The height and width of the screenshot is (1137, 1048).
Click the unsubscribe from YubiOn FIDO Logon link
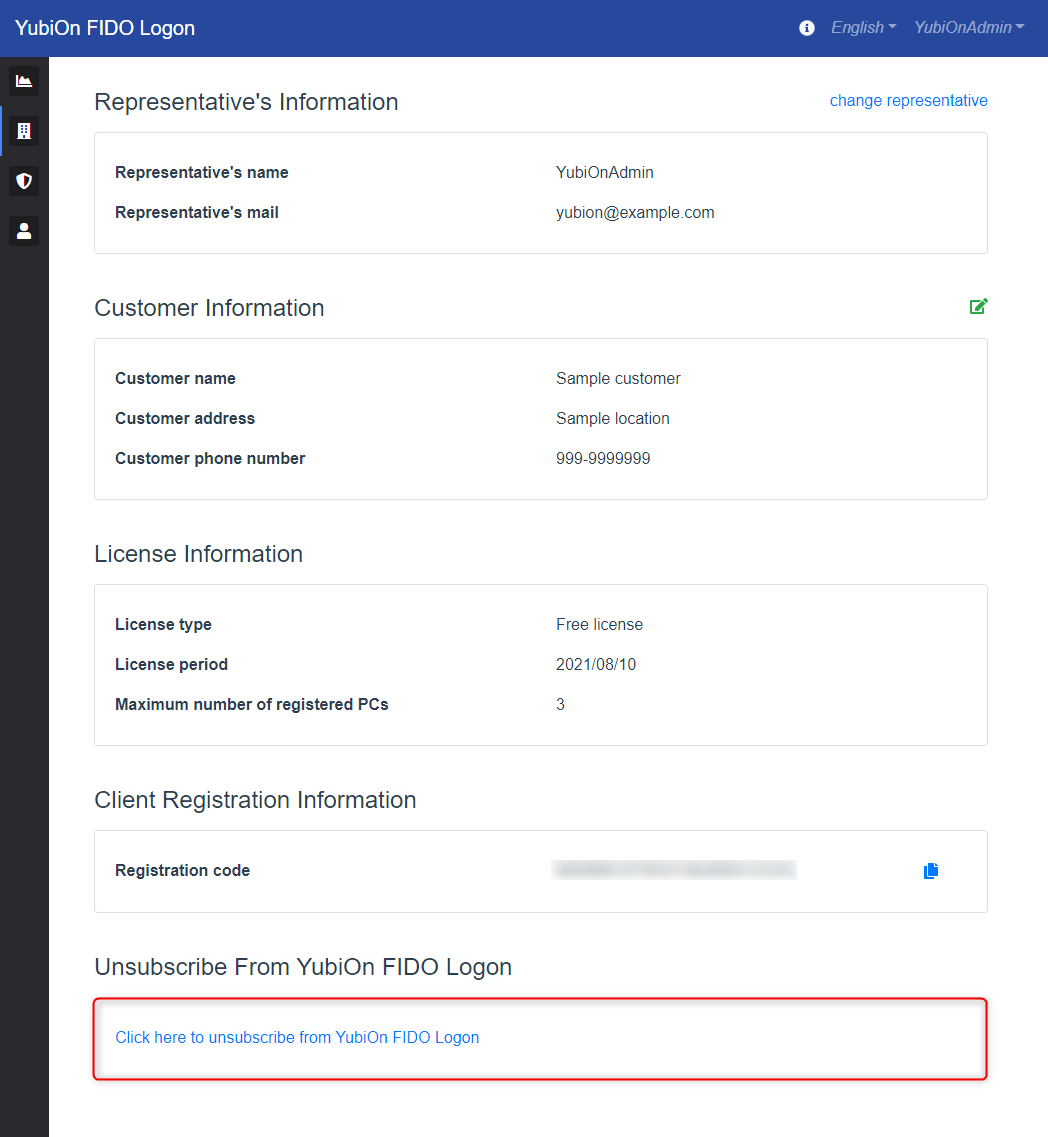(297, 1038)
